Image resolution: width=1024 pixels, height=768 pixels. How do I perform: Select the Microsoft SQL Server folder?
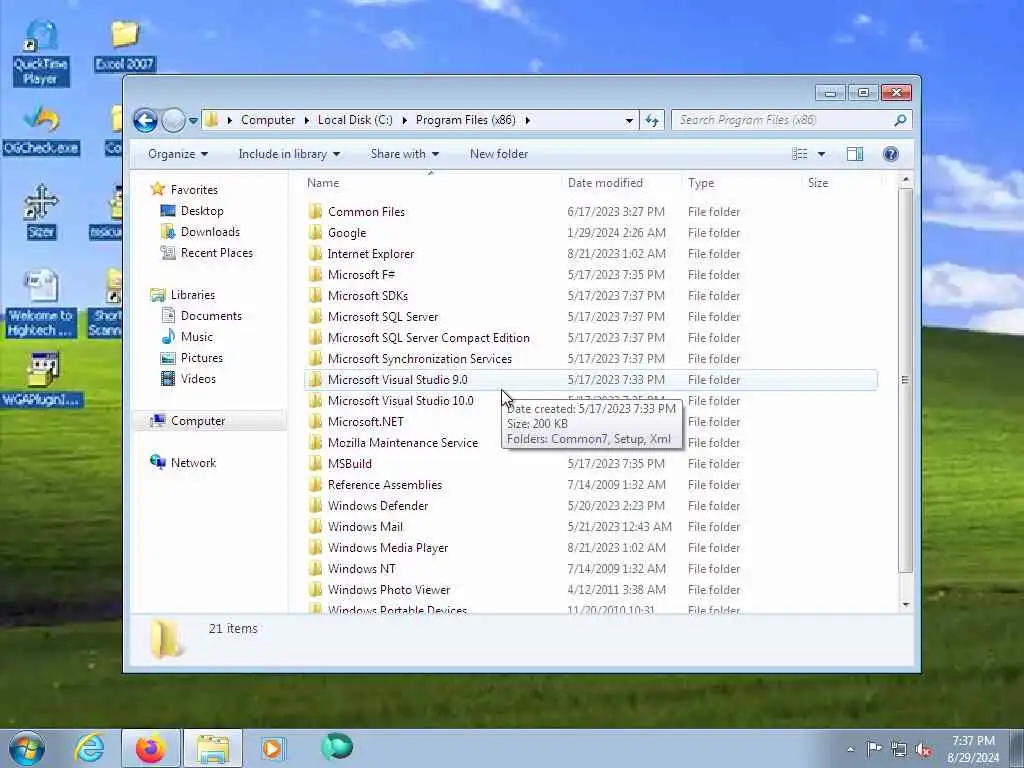[383, 317]
